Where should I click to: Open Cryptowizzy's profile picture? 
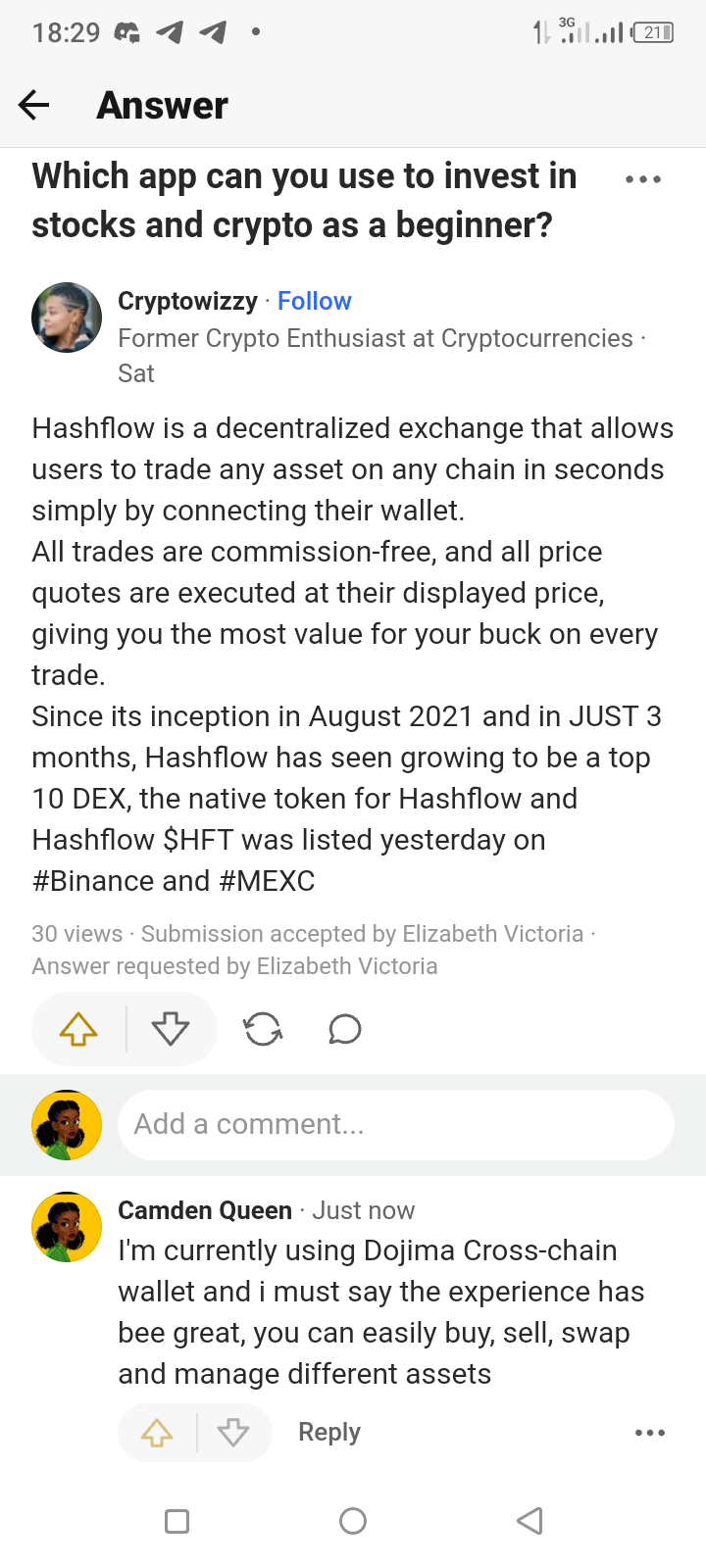[x=67, y=318]
